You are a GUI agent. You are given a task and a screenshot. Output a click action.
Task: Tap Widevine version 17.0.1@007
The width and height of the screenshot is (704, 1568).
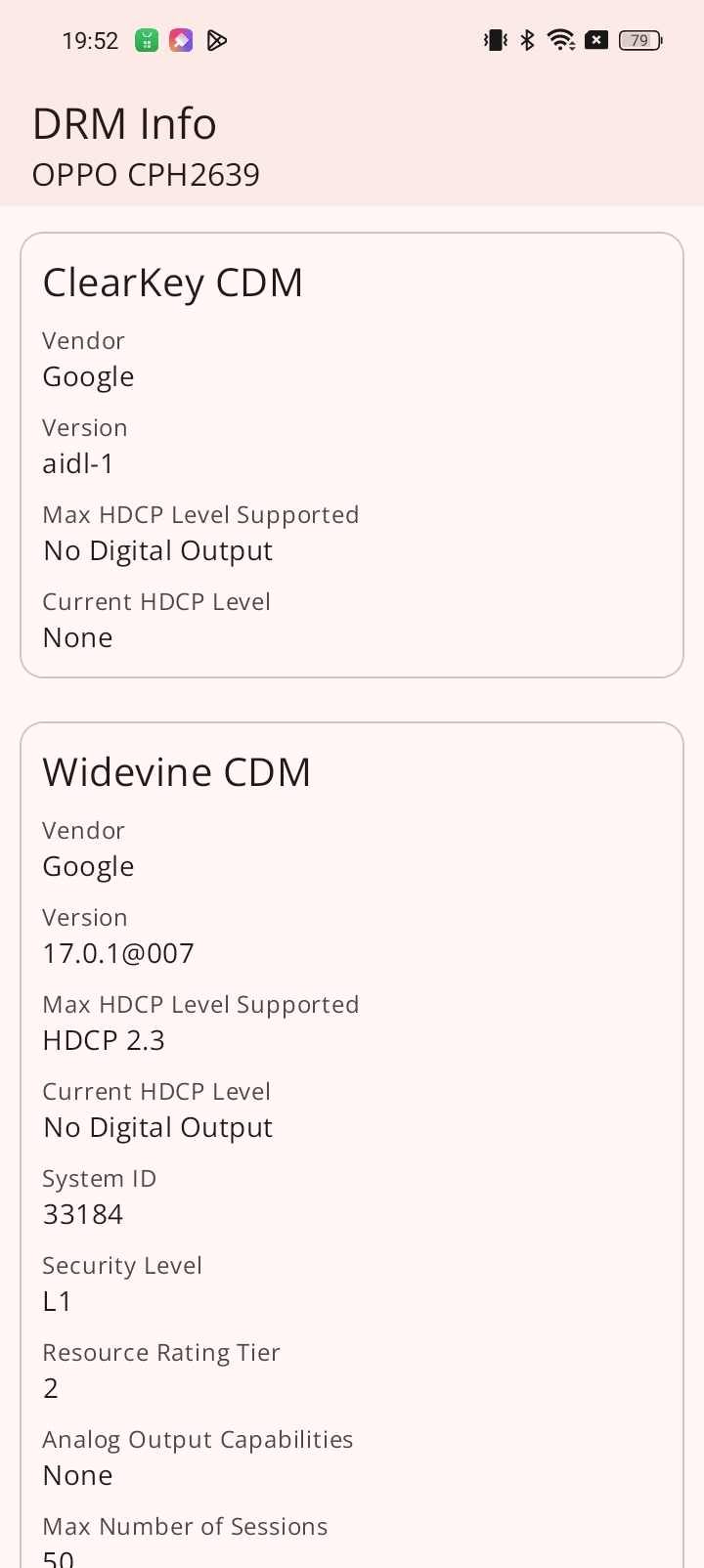point(118,953)
